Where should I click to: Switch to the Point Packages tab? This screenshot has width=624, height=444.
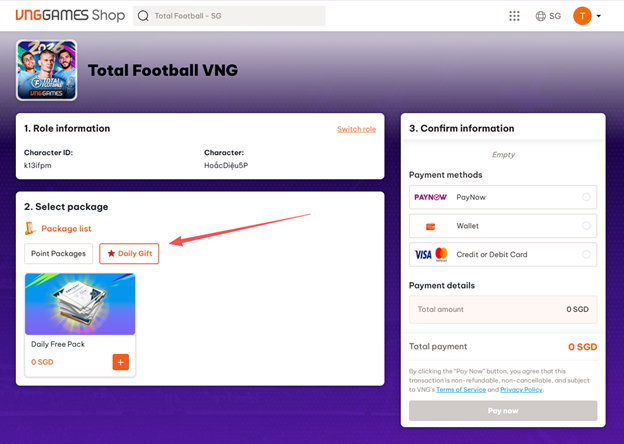click(58, 254)
